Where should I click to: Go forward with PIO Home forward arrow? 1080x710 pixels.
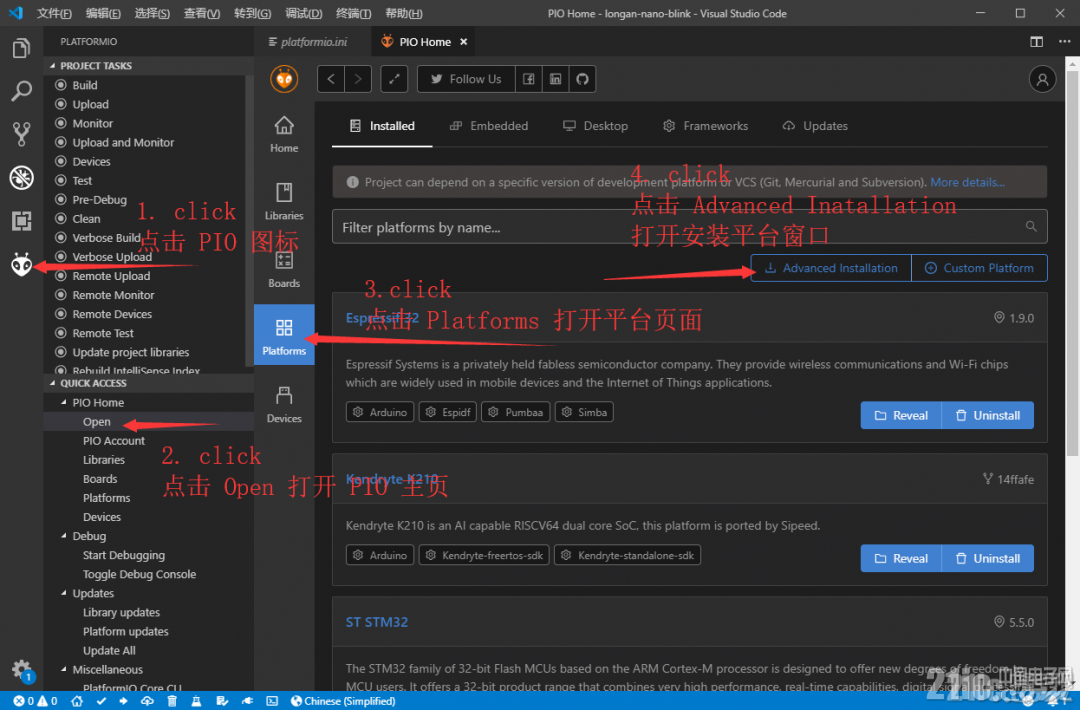[x=358, y=79]
